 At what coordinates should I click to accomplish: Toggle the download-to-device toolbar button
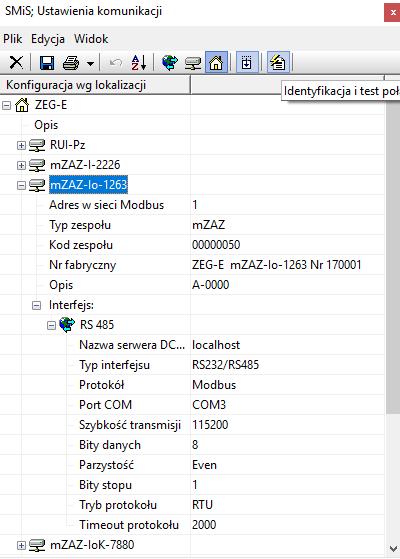point(247,63)
